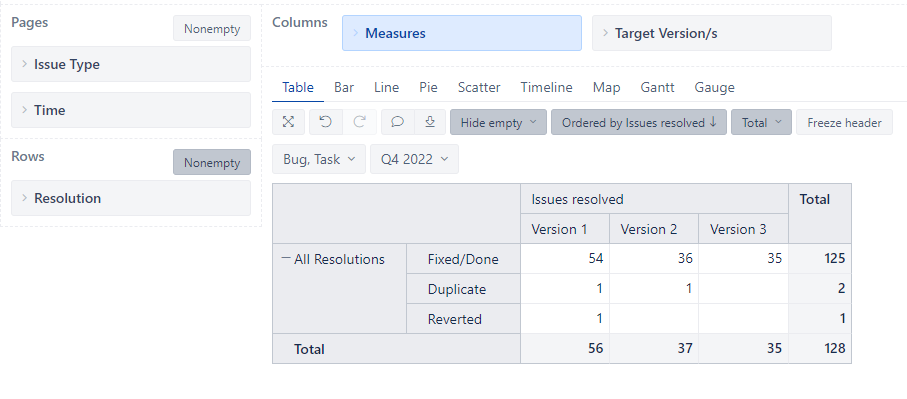Open the Total dropdown in toolbar
The width and height of the screenshot is (907, 399).
click(761, 122)
